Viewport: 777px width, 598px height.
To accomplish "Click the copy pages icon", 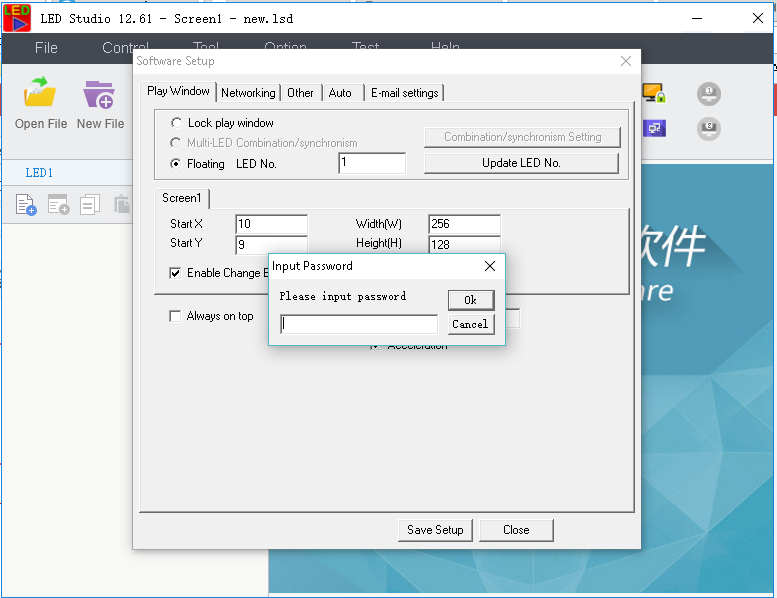I will [x=90, y=204].
